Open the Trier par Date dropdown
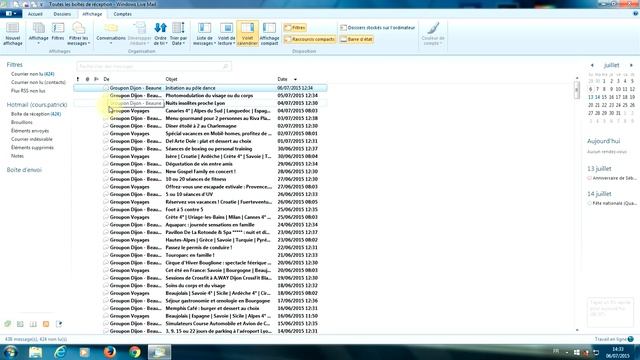The height and width of the screenshot is (360, 640). click(x=178, y=33)
